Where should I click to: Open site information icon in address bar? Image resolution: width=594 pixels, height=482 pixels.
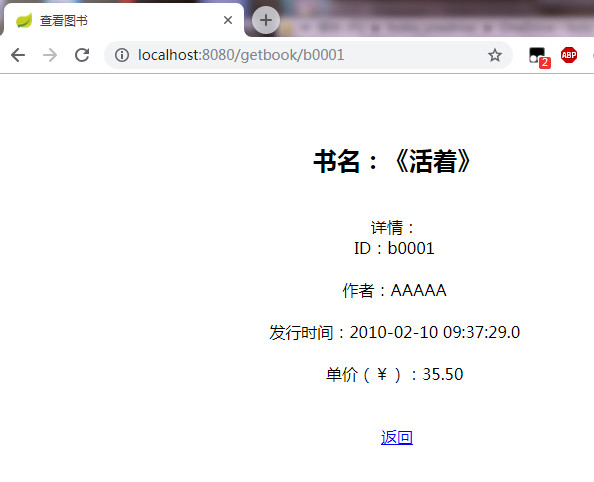click(x=122, y=55)
